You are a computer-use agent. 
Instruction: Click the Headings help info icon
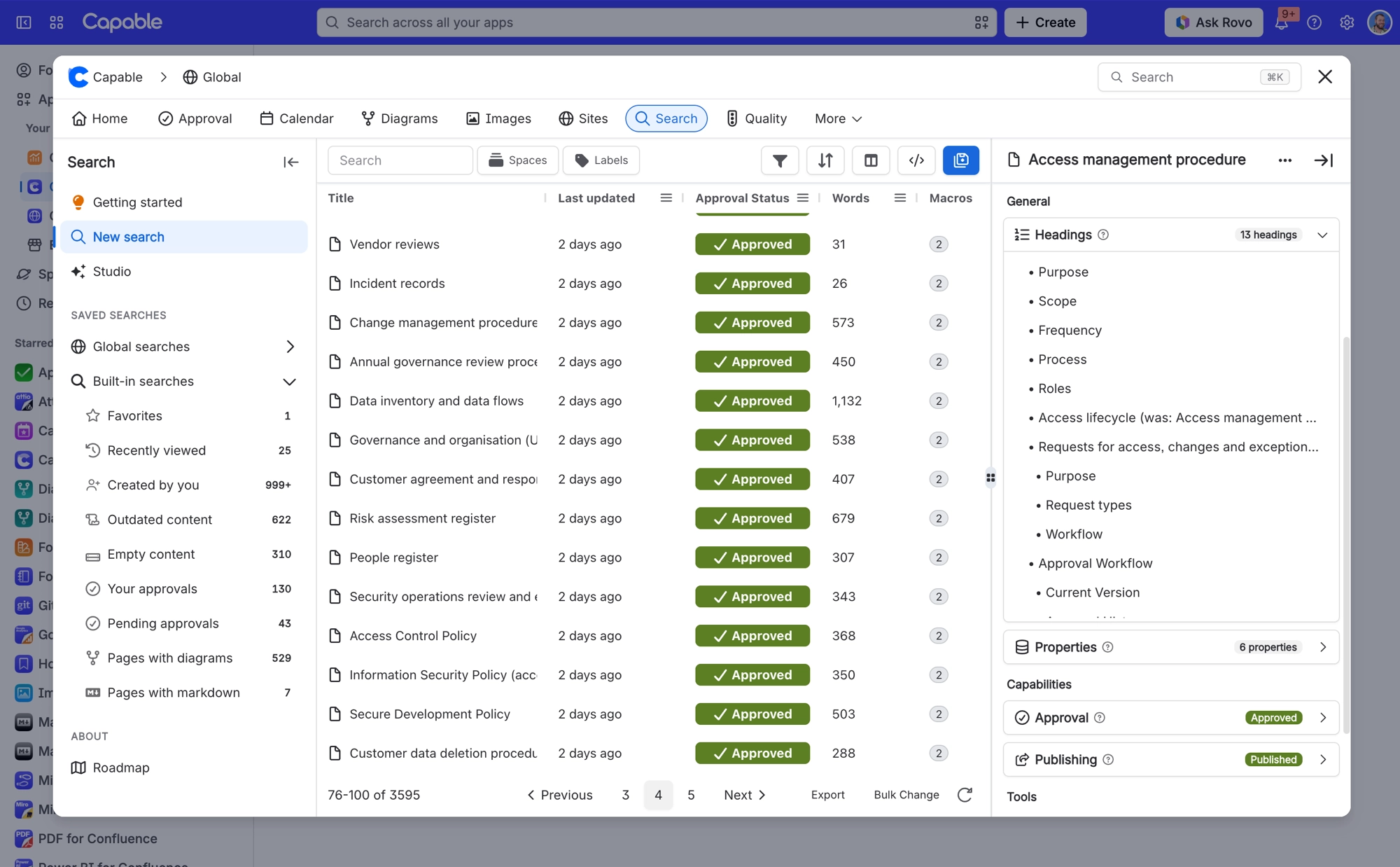click(x=1103, y=235)
